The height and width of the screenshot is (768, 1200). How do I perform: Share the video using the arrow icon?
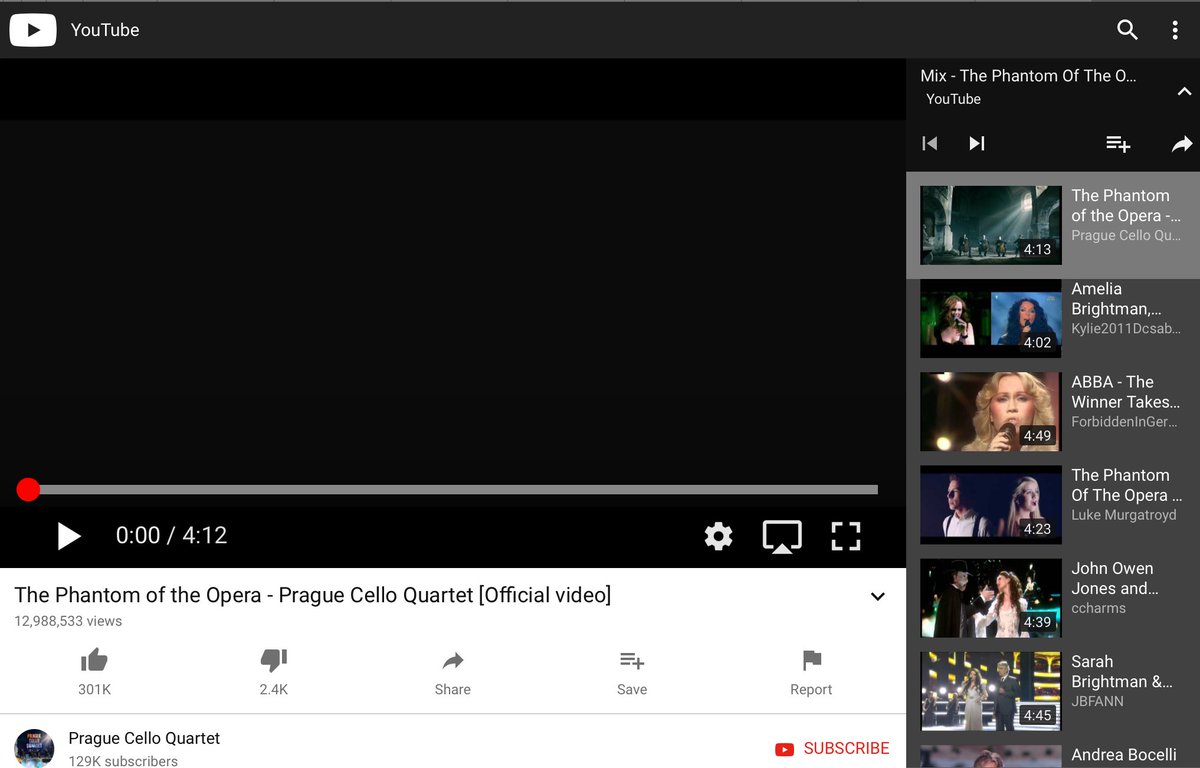tap(453, 660)
